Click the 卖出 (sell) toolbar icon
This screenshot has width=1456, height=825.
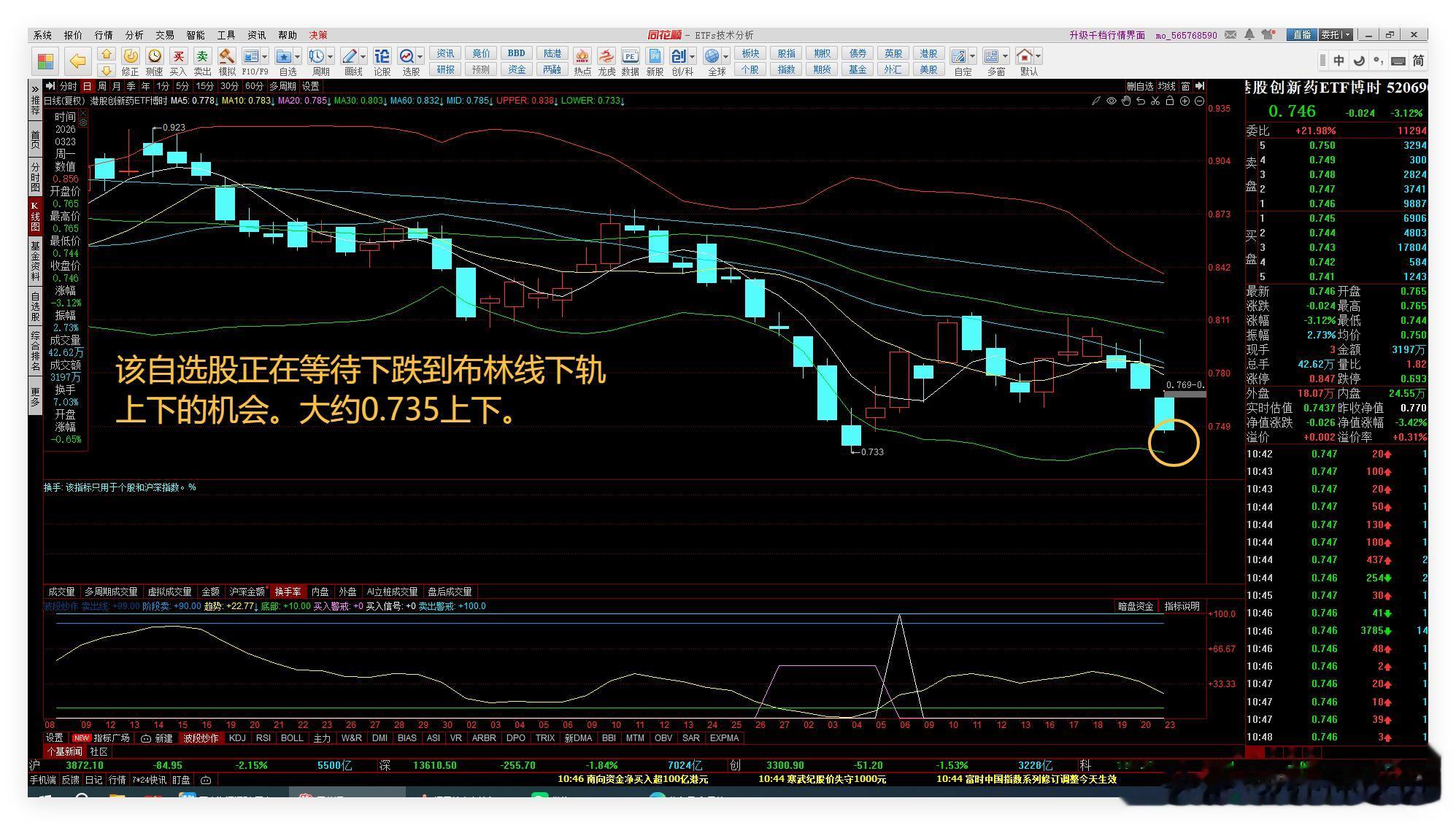coord(202,57)
